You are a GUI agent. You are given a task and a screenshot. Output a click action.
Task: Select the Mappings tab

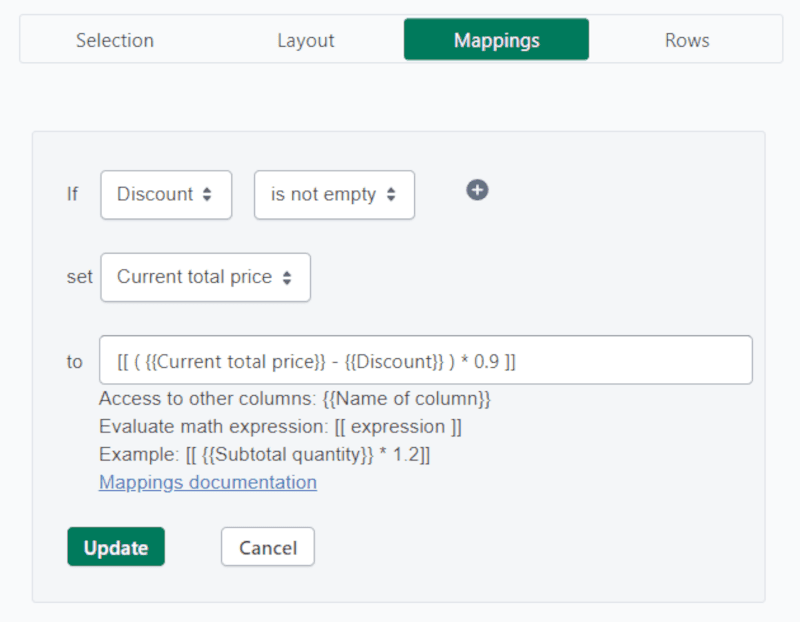click(496, 41)
